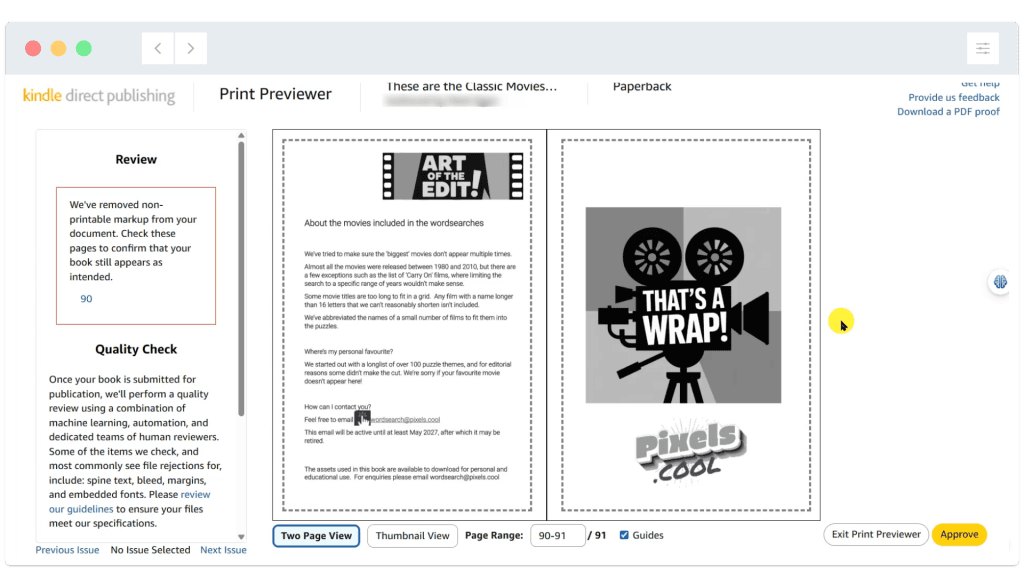Approve the book preview
The width and height of the screenshot is (1024, 587).
(x=959, y=534)
